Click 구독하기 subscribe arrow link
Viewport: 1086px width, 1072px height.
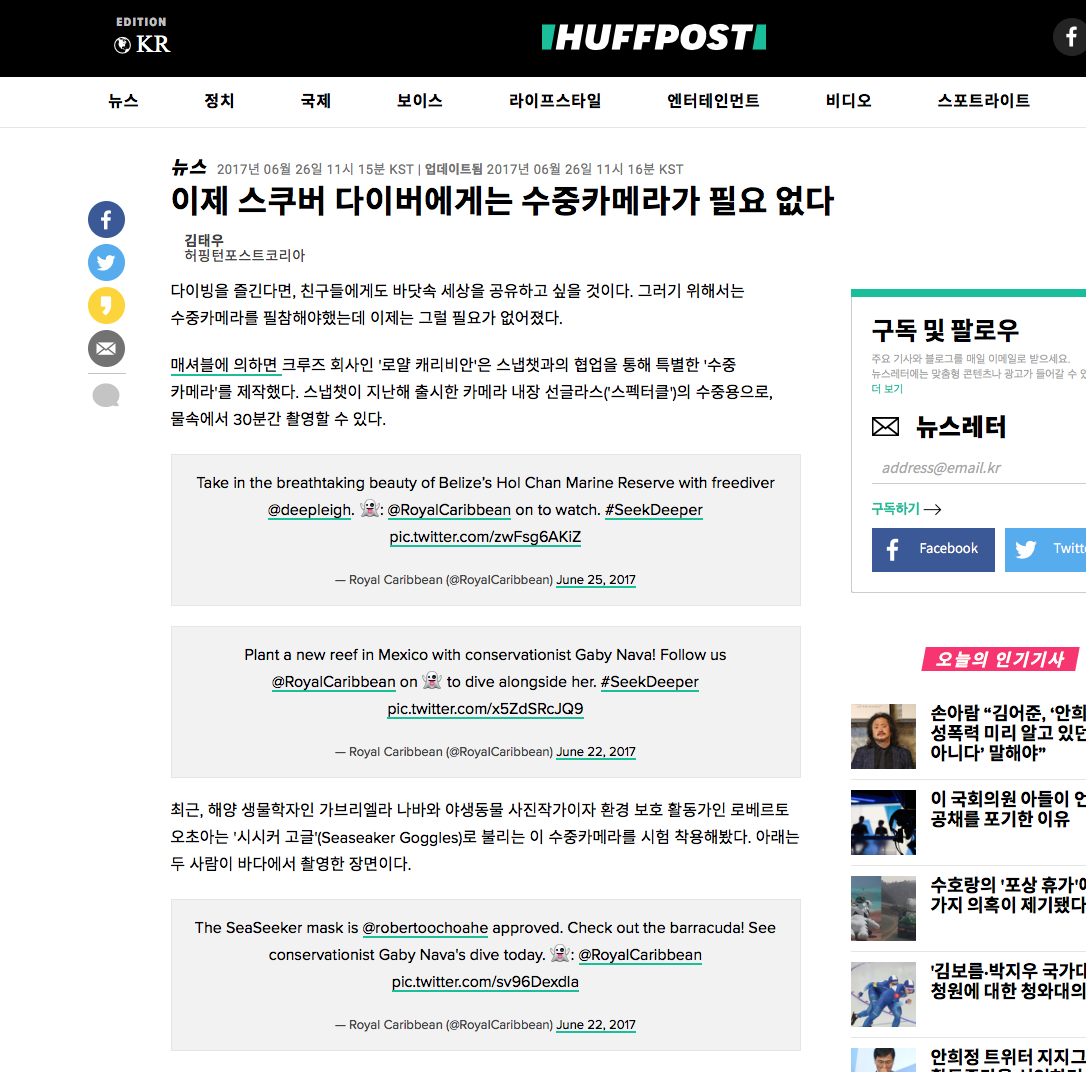pyautogui.click(x=906, y=509)
